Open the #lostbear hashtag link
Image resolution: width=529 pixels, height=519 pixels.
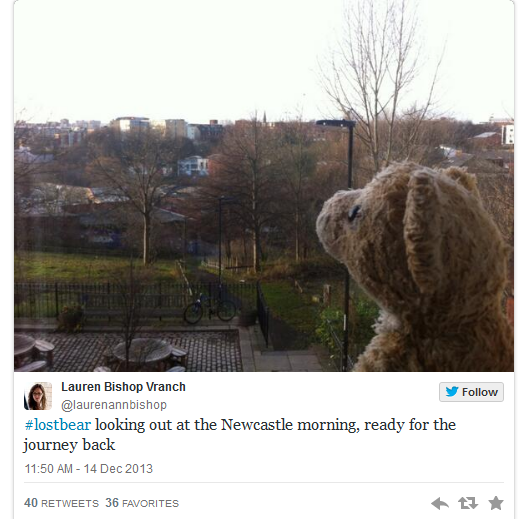point(58,425)
